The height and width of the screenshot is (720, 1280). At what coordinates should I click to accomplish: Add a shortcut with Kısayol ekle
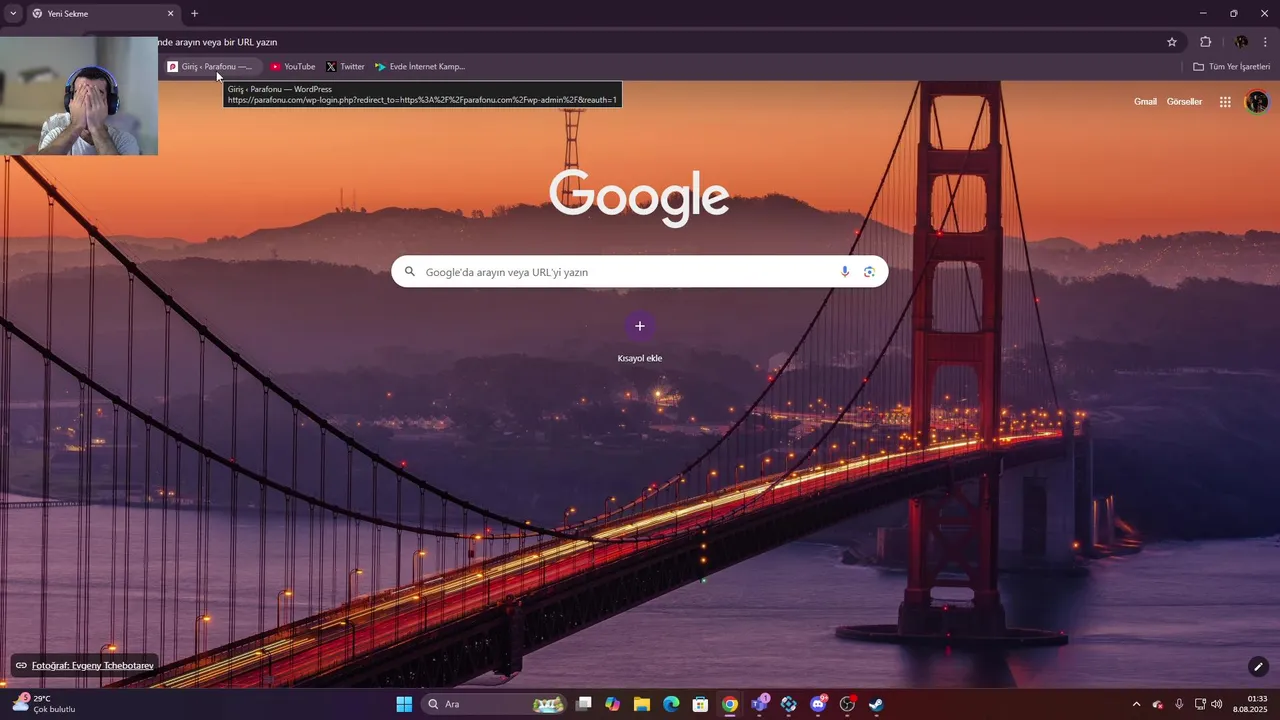[640, 337]
